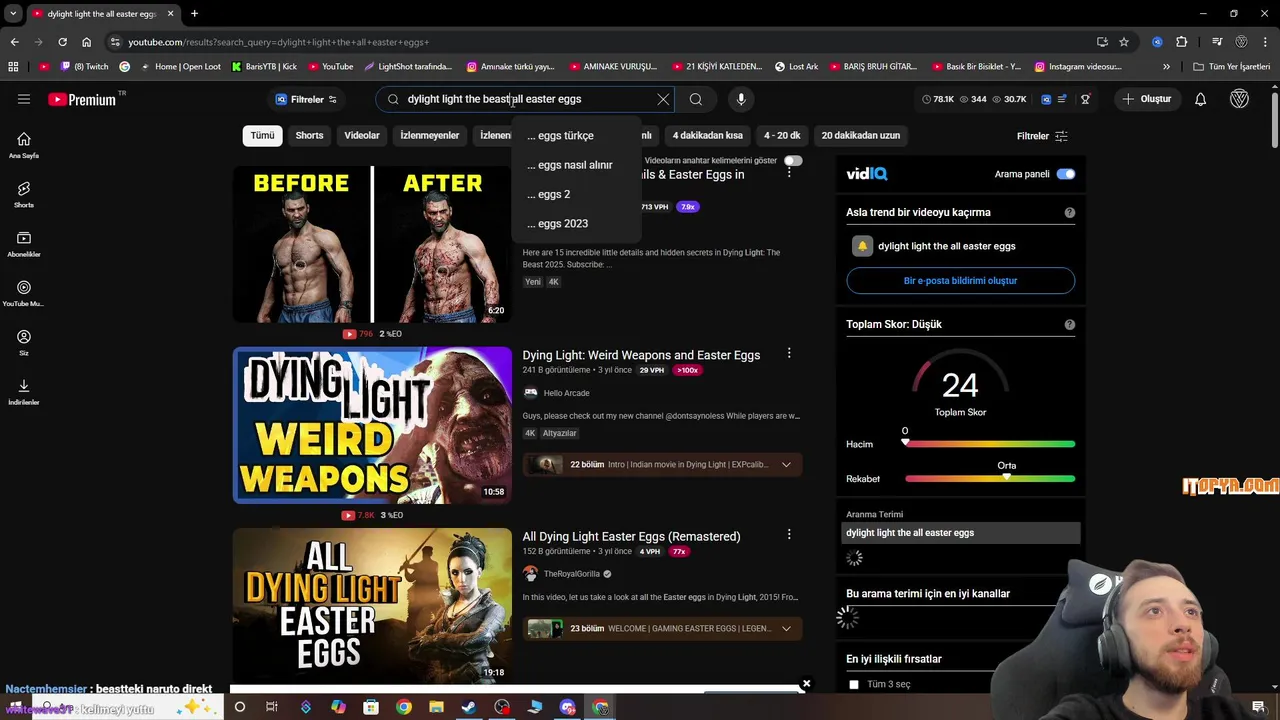Click the Oluştur create button
Image resolution: width=1280 pixels, height=720 pixels.
[1146, 99]
